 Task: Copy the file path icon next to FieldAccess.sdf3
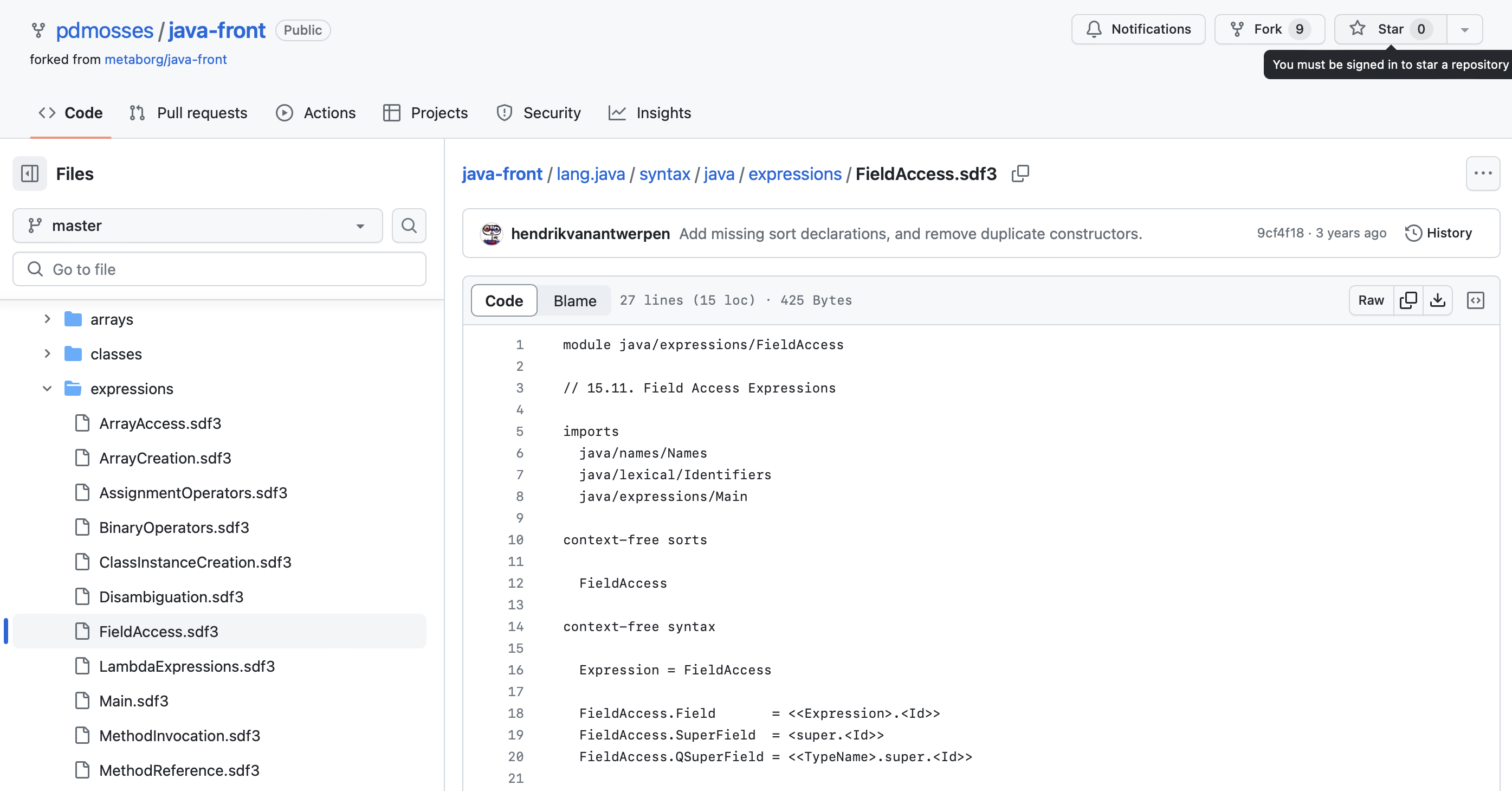1020,174
